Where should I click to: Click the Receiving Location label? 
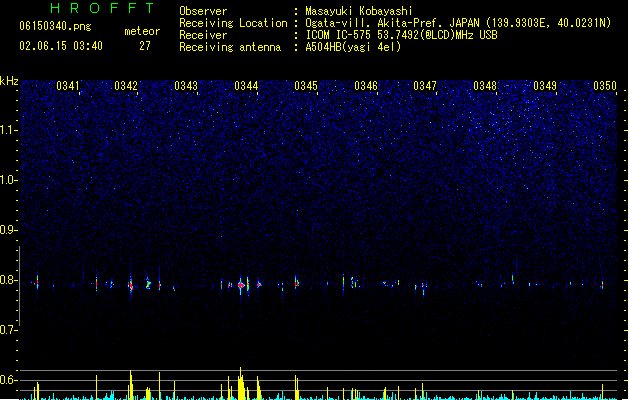(x=233, y=23)
